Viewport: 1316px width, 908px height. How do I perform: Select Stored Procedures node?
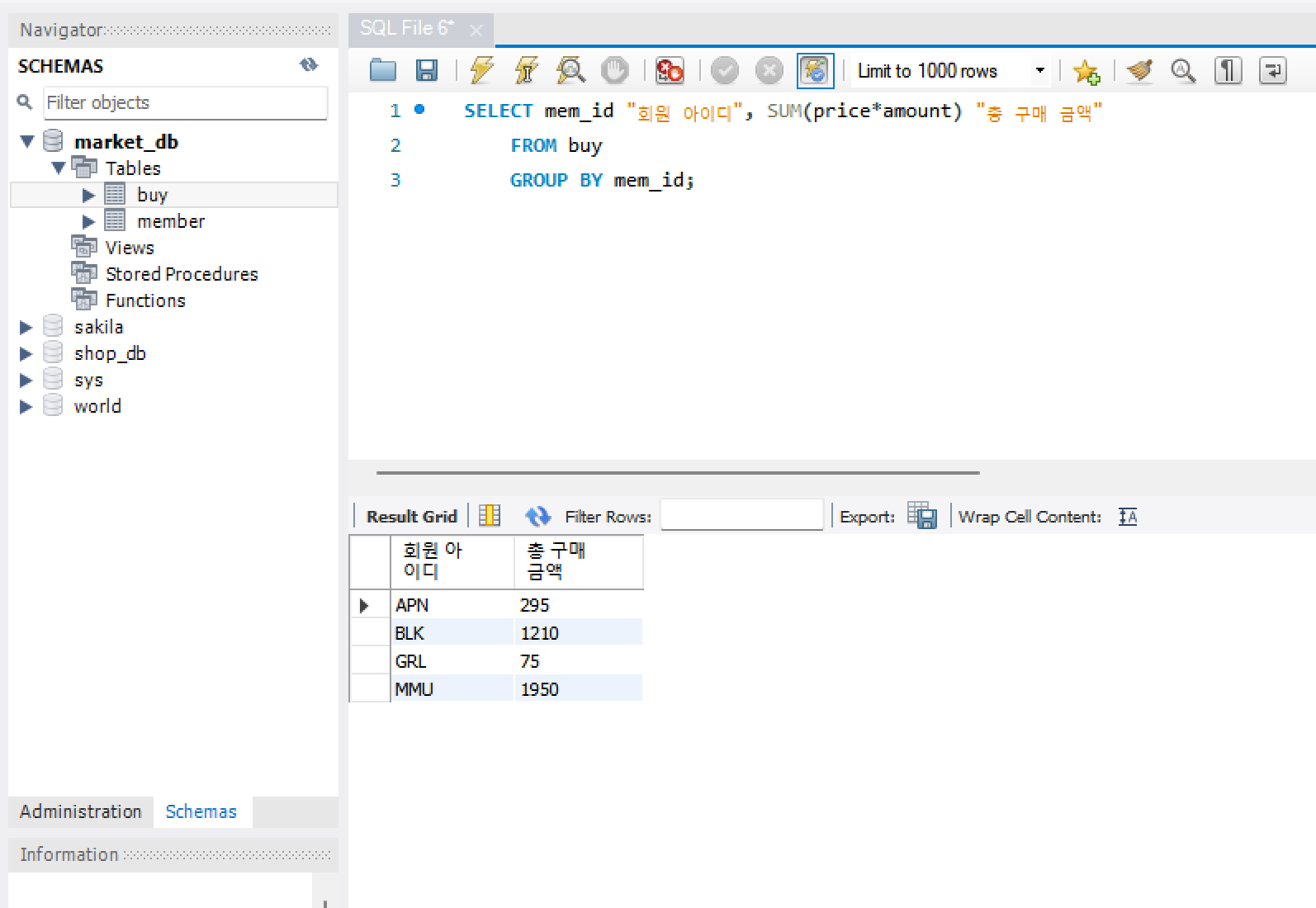click(182, 274)
